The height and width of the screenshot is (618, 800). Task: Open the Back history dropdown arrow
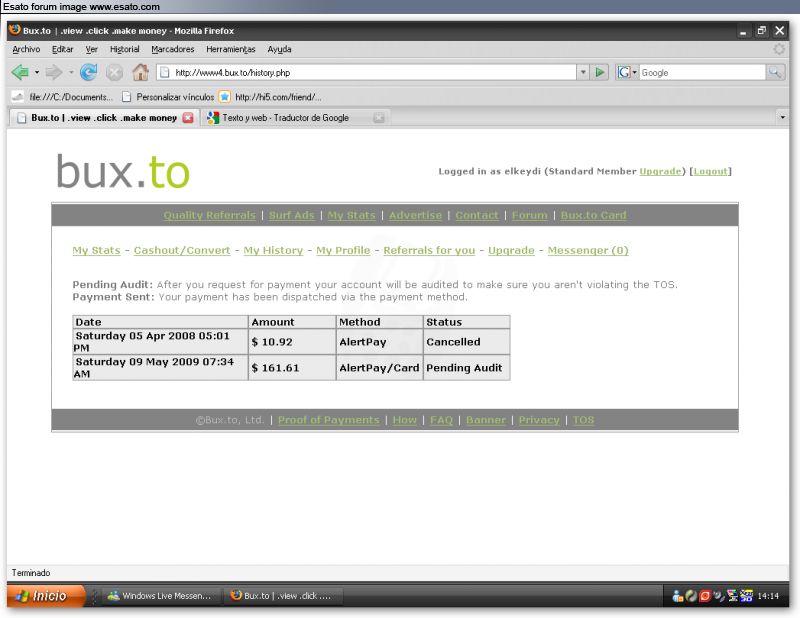click(37, 72)
